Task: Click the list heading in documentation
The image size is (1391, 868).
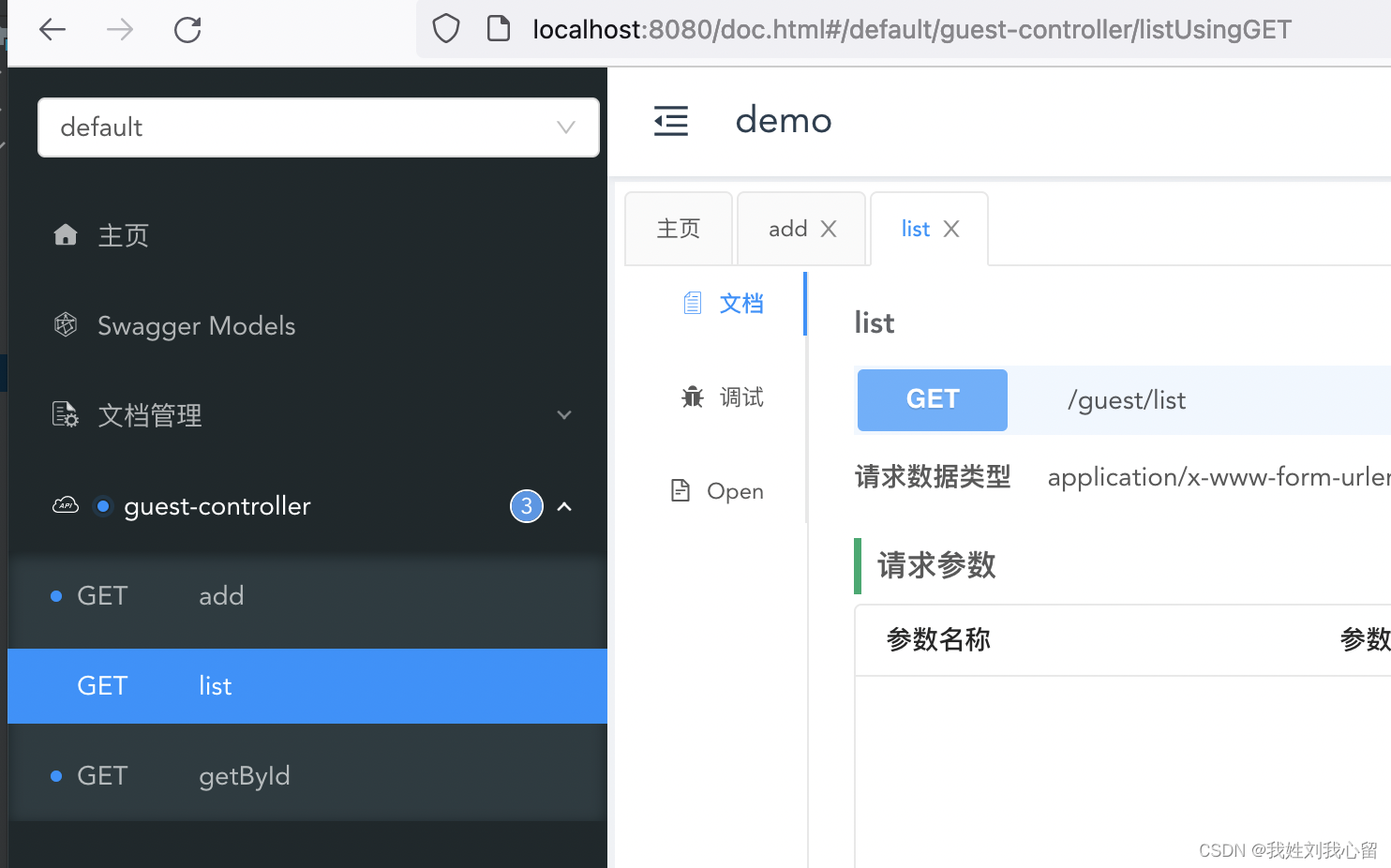Action: click(x=875, y=322)
